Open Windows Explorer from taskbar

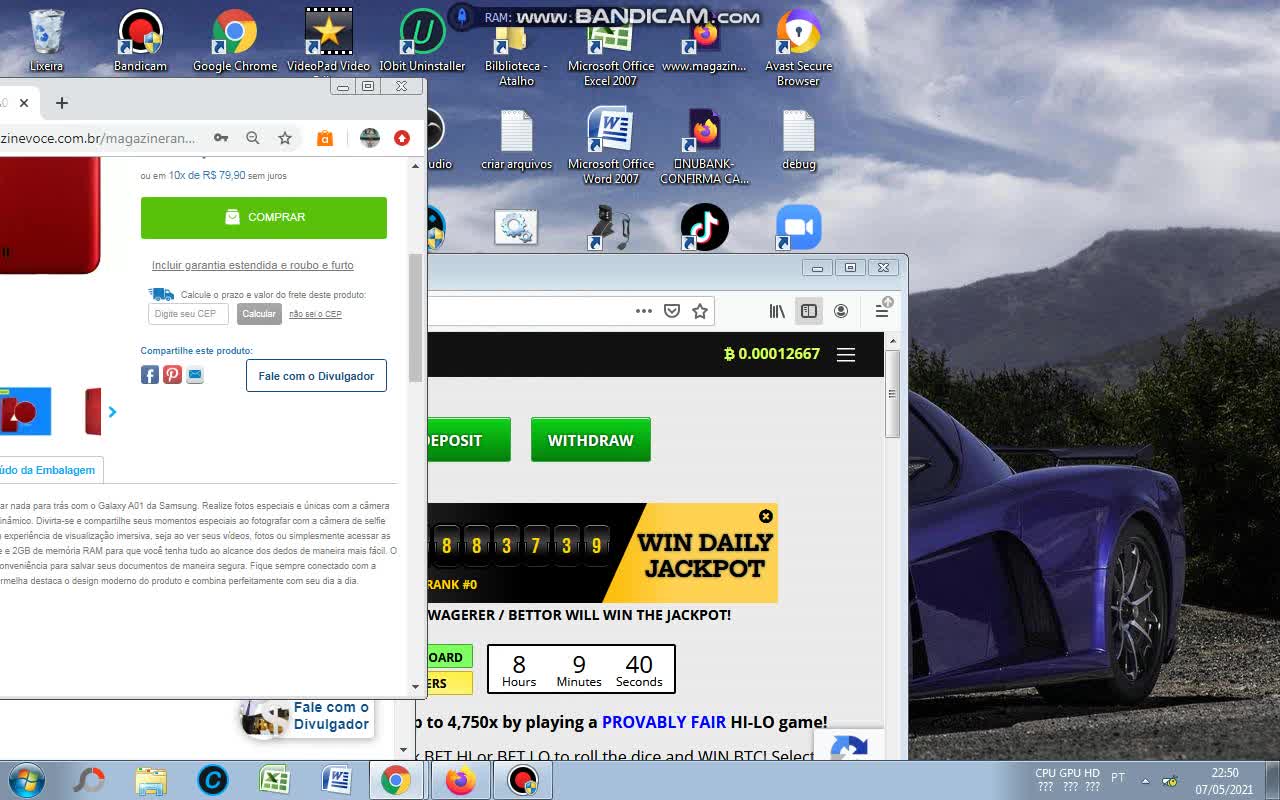point(151,780)
